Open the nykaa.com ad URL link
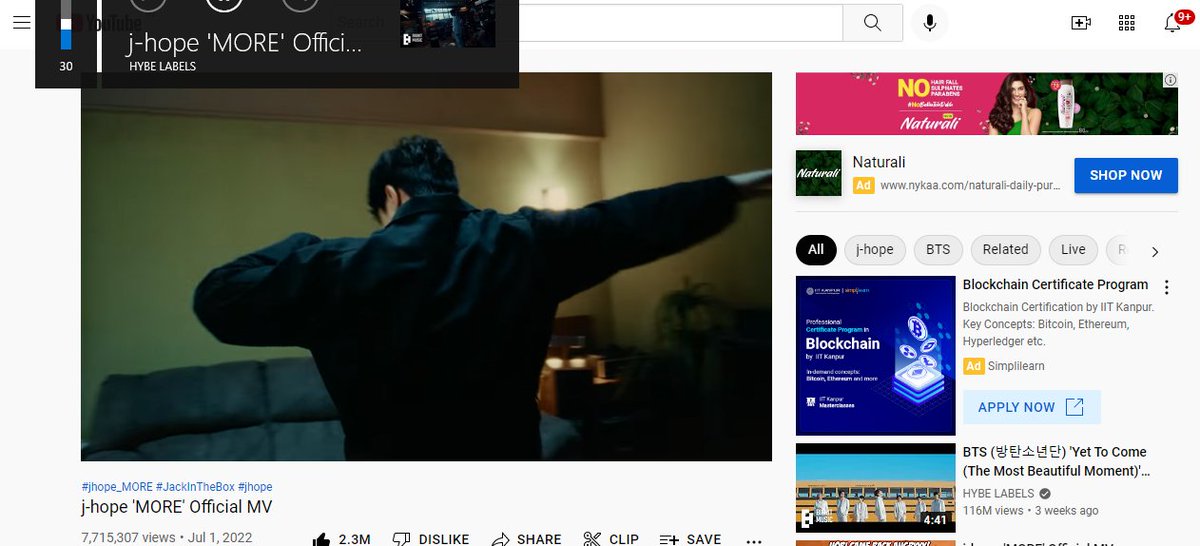Image resolution: width=1200 pixels, height=546 pixels. coord(969,185)
